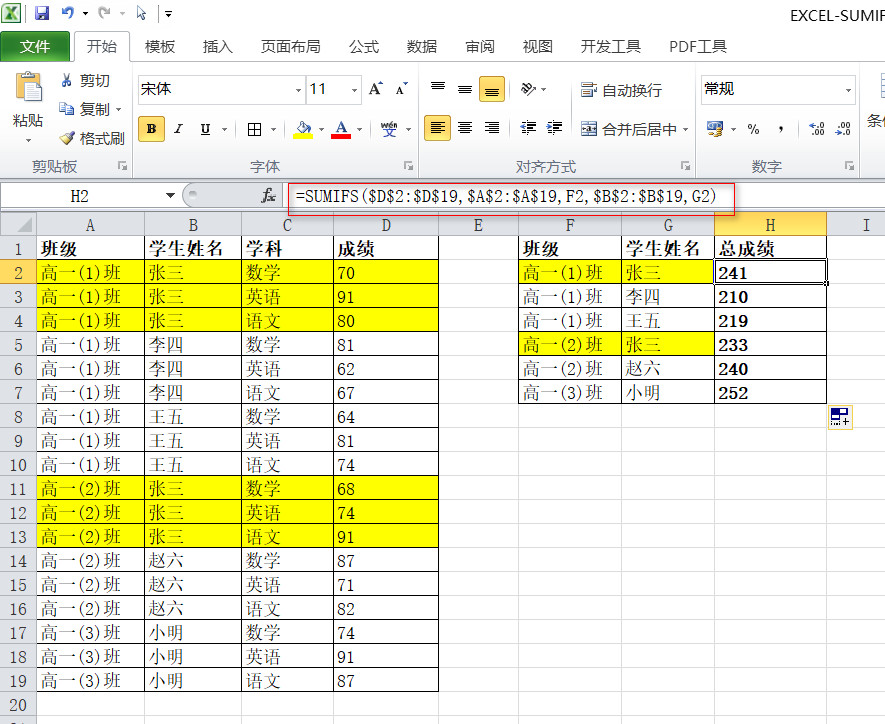Image resolution: width=885 pixels, height=724 pixels.
Task: Increase font size with the large A icon
Action: pos(375,89)
